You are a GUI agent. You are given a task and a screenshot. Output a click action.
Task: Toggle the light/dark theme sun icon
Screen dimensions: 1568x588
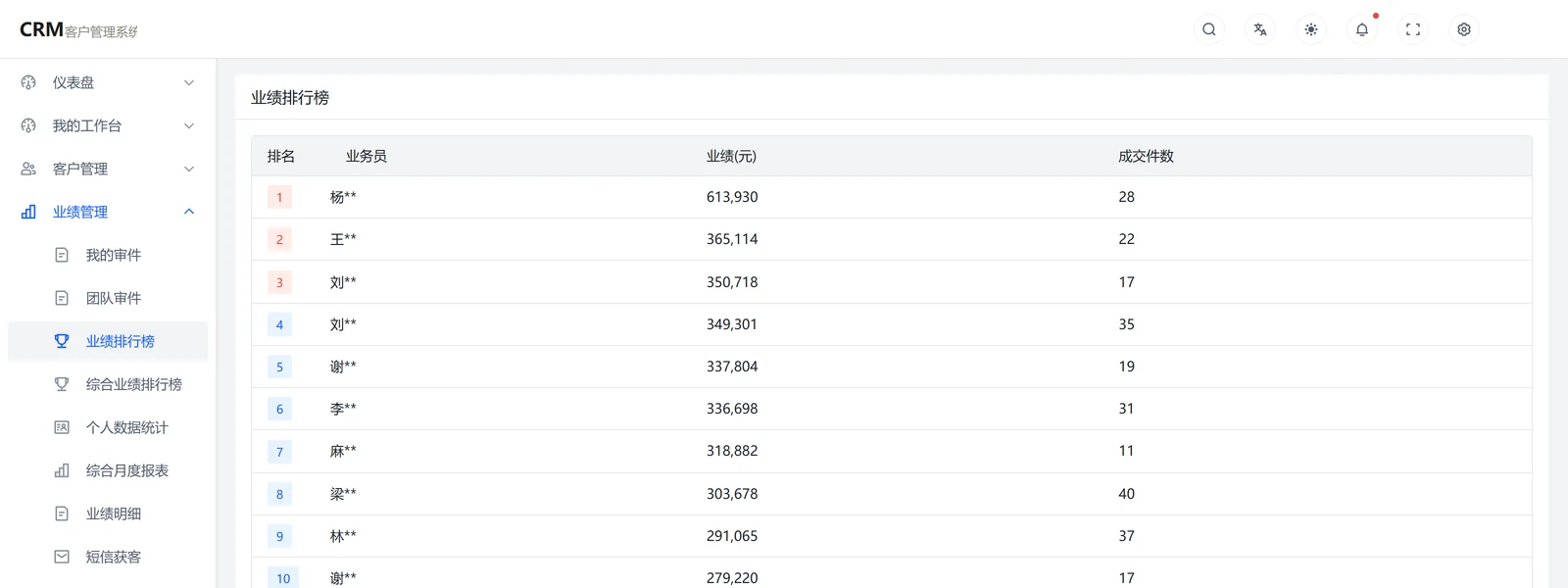[x=1311, y=29]
